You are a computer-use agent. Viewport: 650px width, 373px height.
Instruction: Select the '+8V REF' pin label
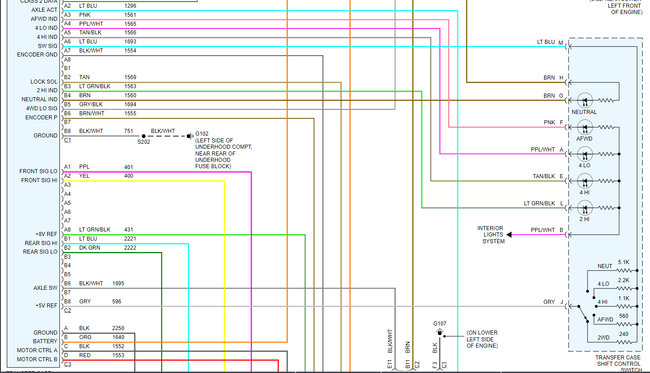pyautogui.click(x=46, y=234)
